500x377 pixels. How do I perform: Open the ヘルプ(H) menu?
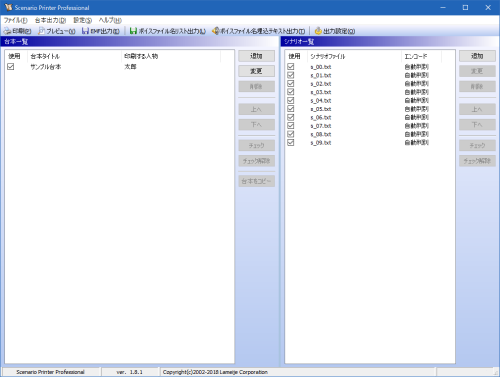(110, 20)
